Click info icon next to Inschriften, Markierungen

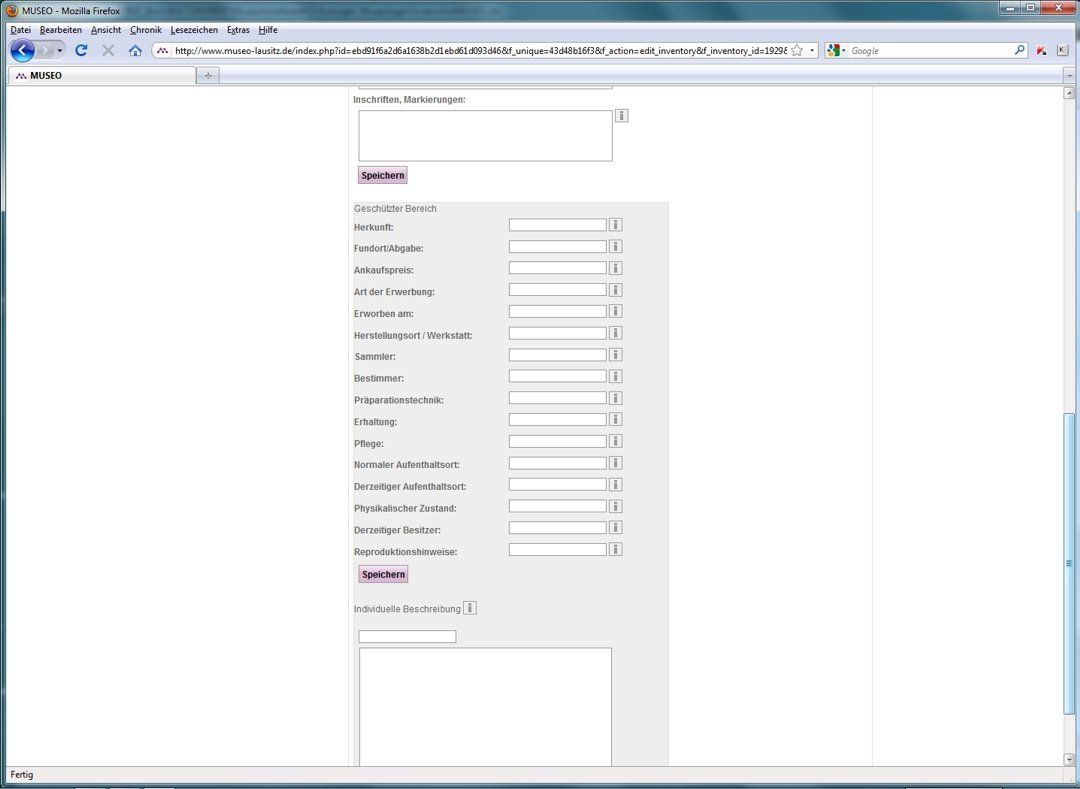621,116
